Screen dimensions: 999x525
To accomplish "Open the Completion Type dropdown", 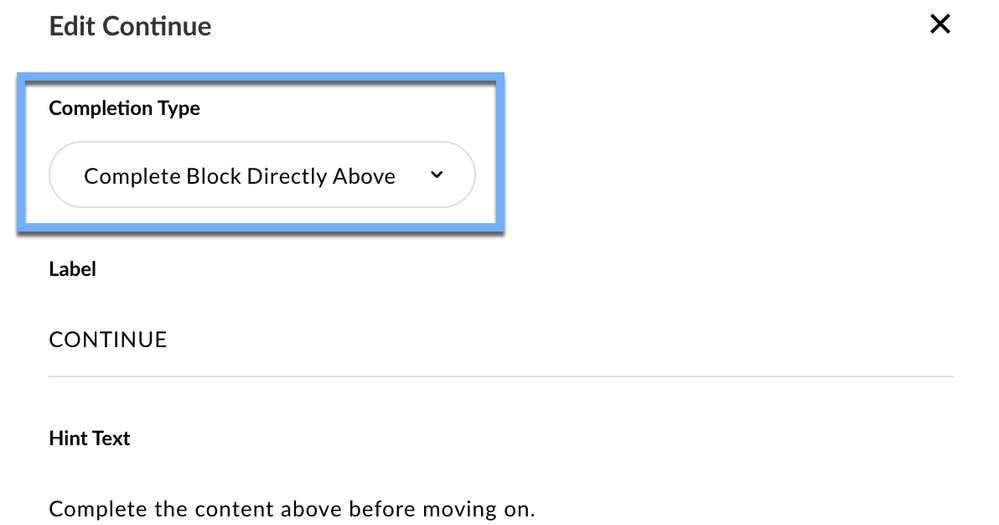I will (261, 176).
